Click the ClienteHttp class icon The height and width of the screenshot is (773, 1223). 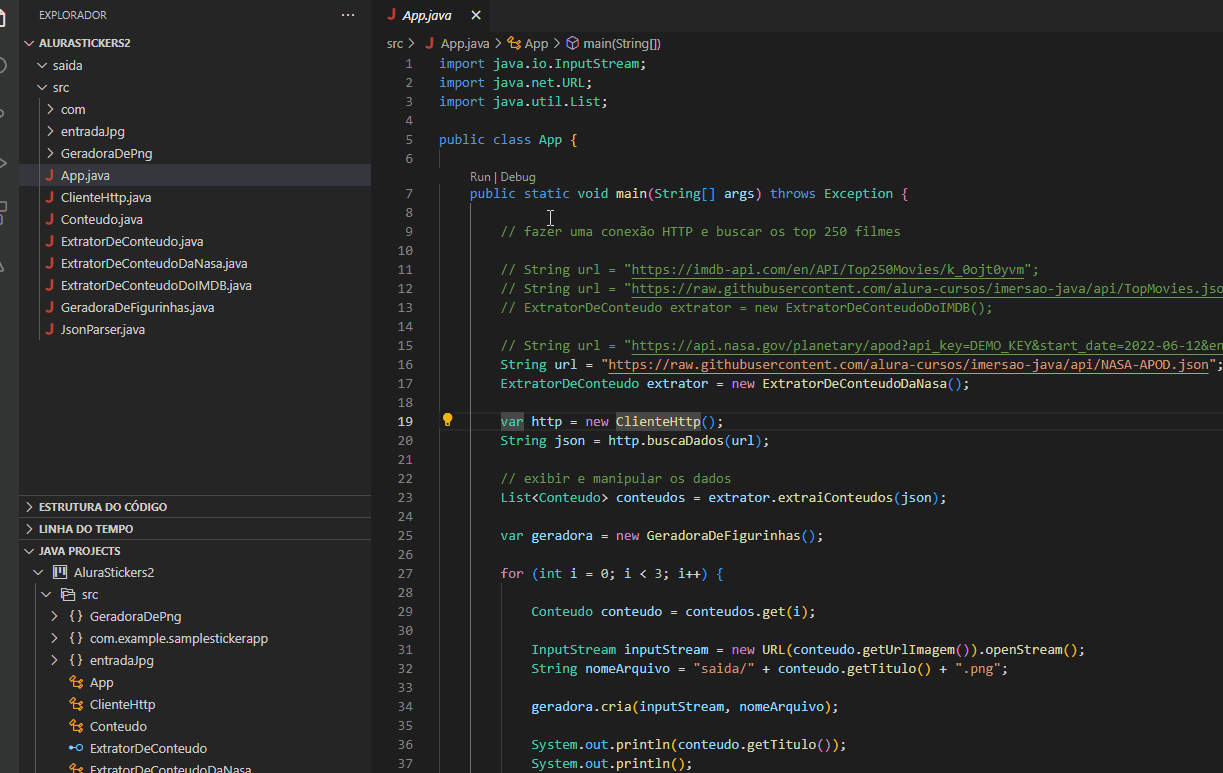(76, 704)
